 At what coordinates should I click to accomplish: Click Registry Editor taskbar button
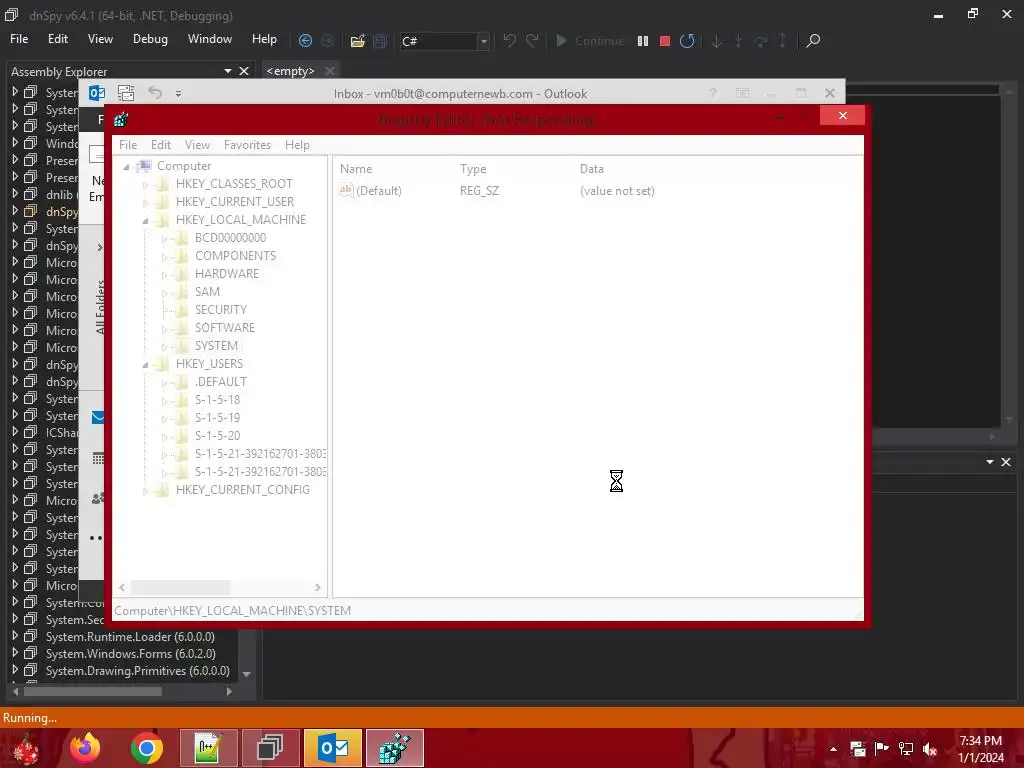tap(394, 748)
